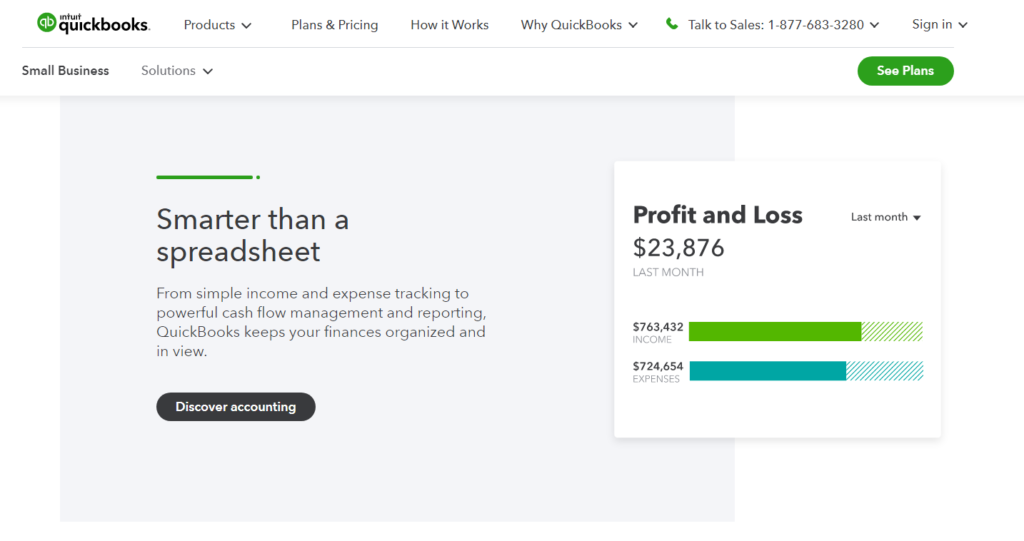1024x541 pixels.
Task: Select the Small Business tab
Action: (x=65, y=71)
